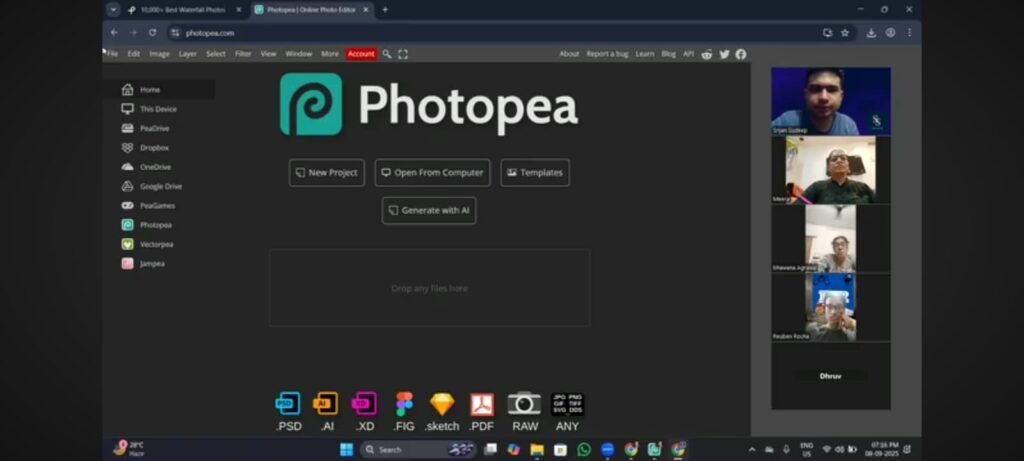Open Vectorpea from the sidebar
Image resolution: width=1024 pixels, height=461 pixels.
click(x=156, y=244)
